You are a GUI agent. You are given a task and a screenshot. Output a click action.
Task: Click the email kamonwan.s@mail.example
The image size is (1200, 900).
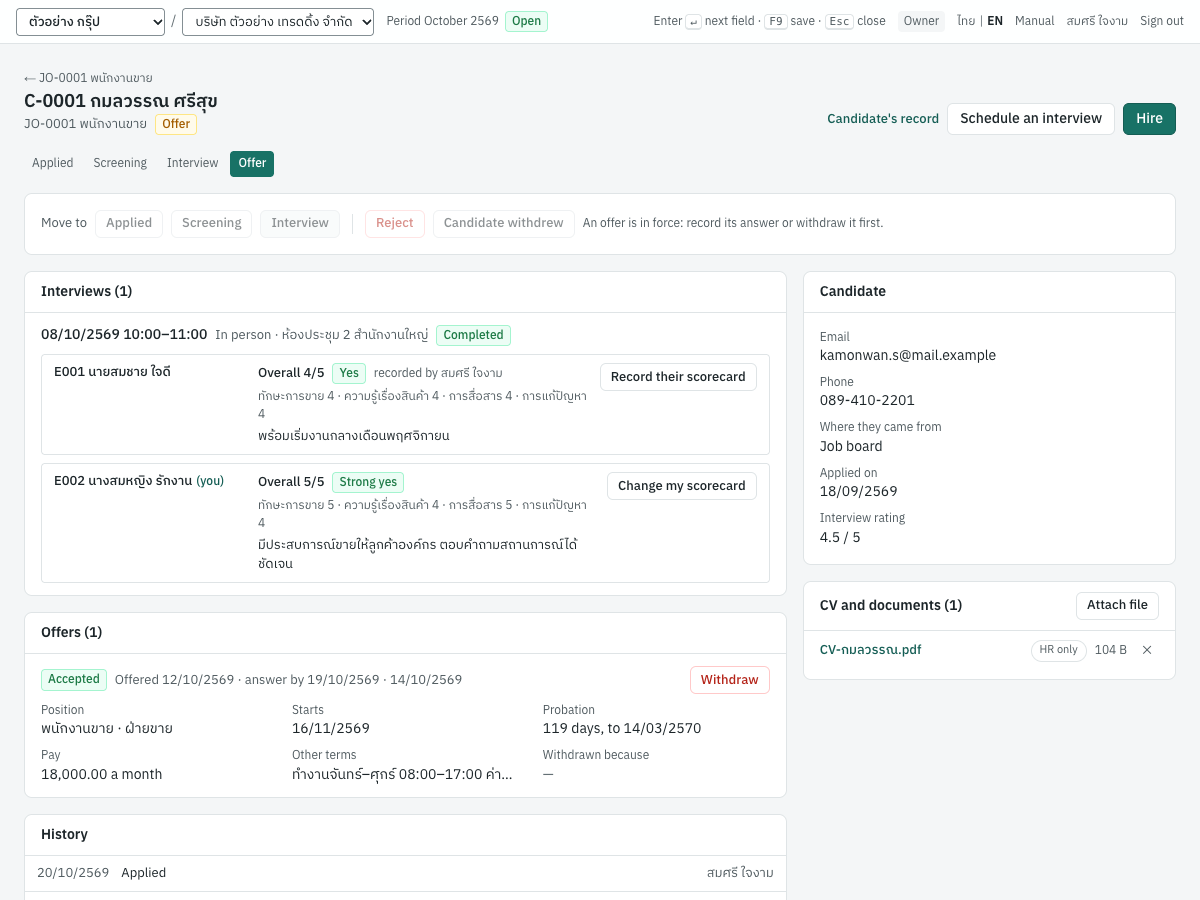908,355
